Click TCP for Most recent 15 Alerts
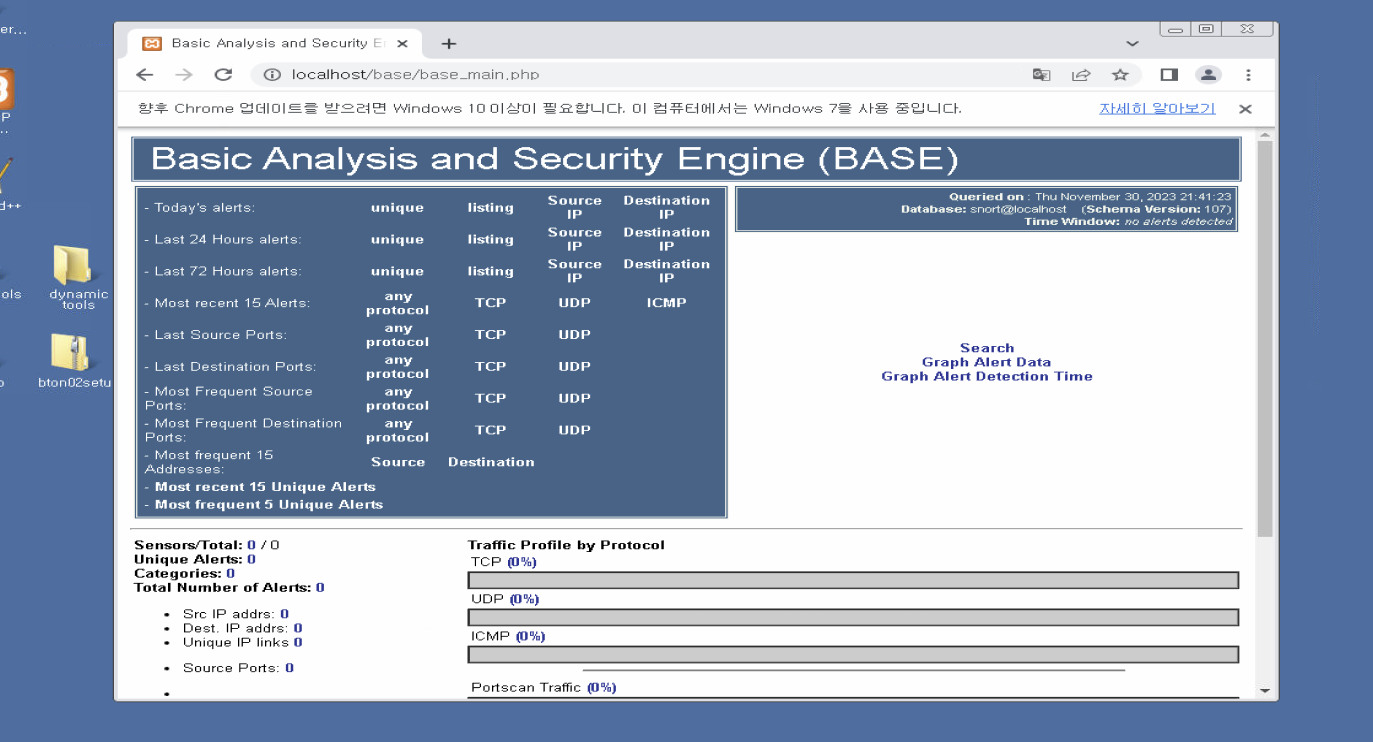 click(x=490, y=303)
